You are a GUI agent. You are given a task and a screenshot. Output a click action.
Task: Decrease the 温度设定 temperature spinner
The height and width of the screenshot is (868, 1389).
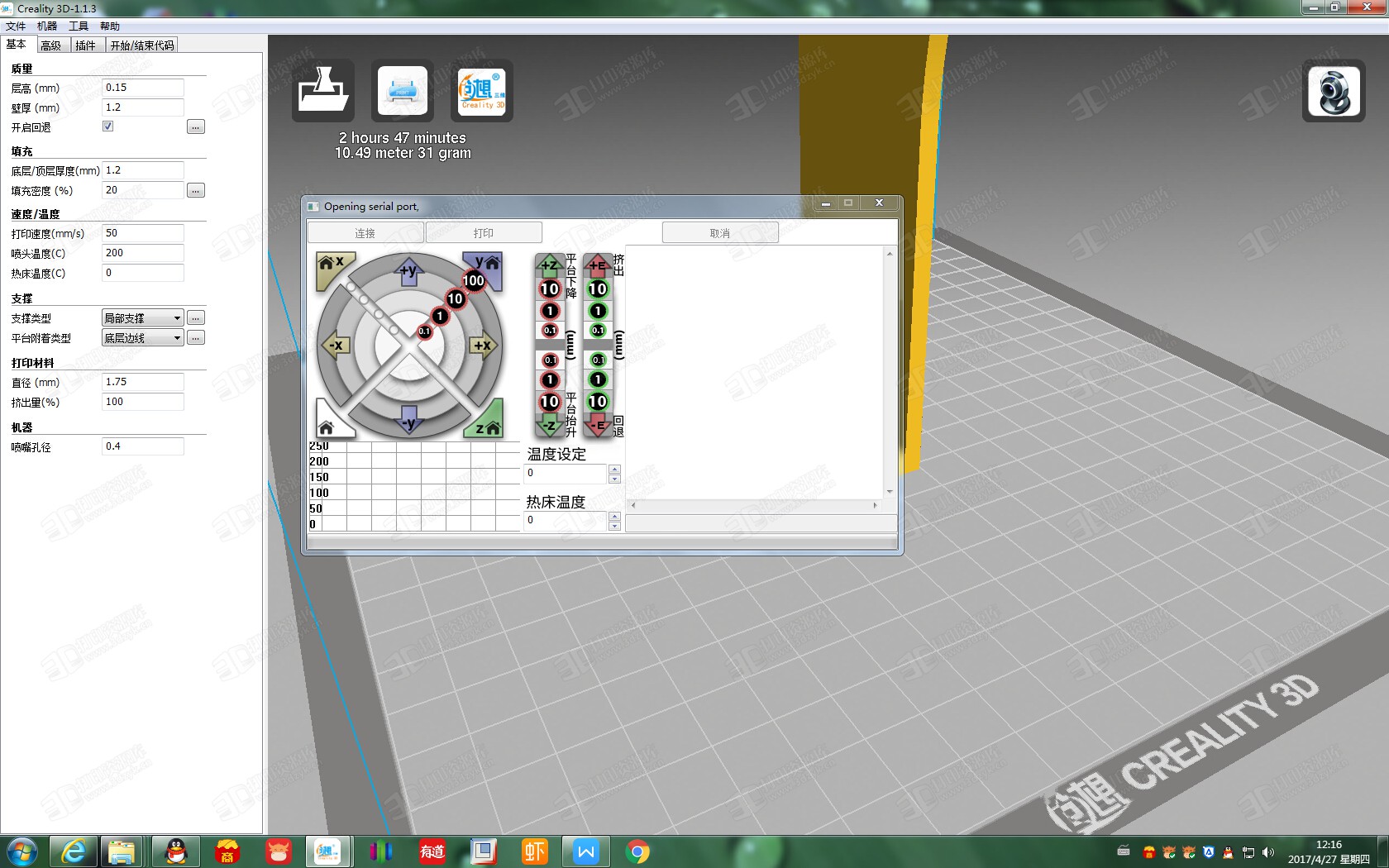pos(614,479)
